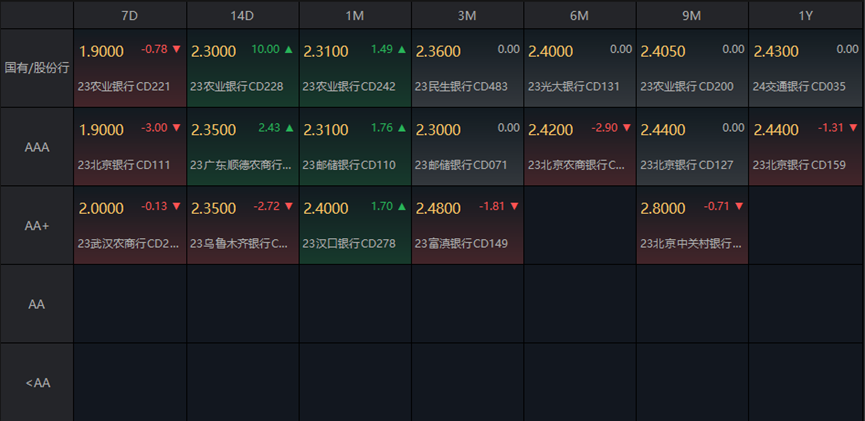Click the 2.8000 yield in the 9M column
The height and width of the screenshot is (421, 865).
pos(662,208)
